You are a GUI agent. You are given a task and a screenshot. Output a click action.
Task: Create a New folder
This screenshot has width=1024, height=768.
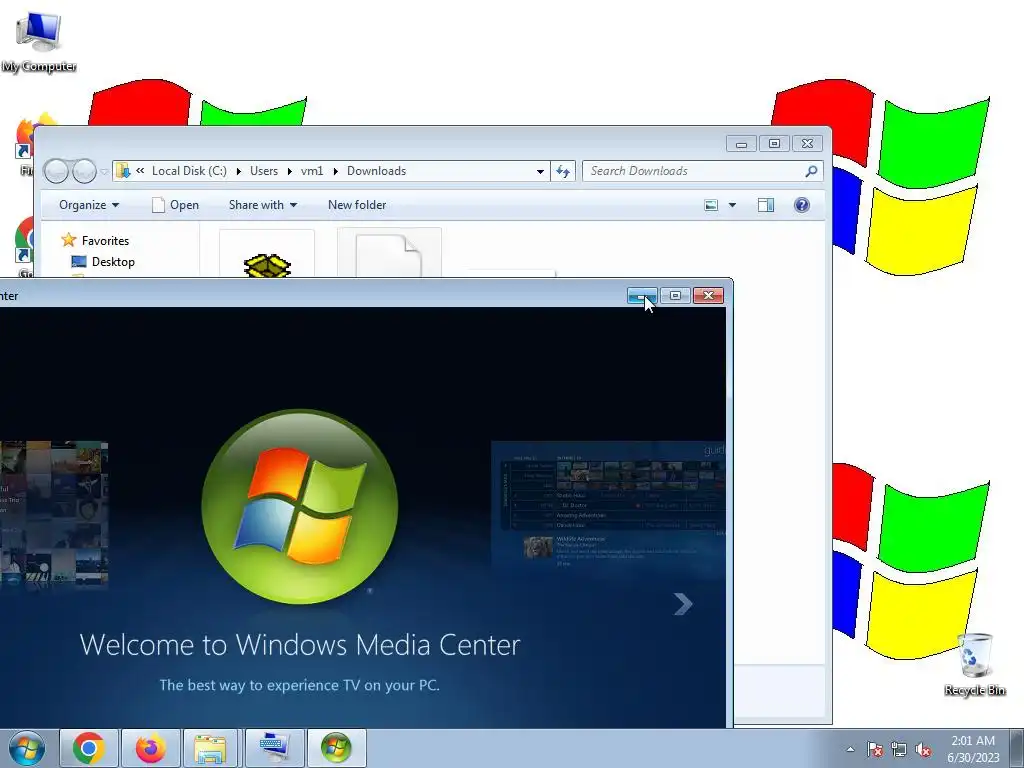(x=357, y=205)
